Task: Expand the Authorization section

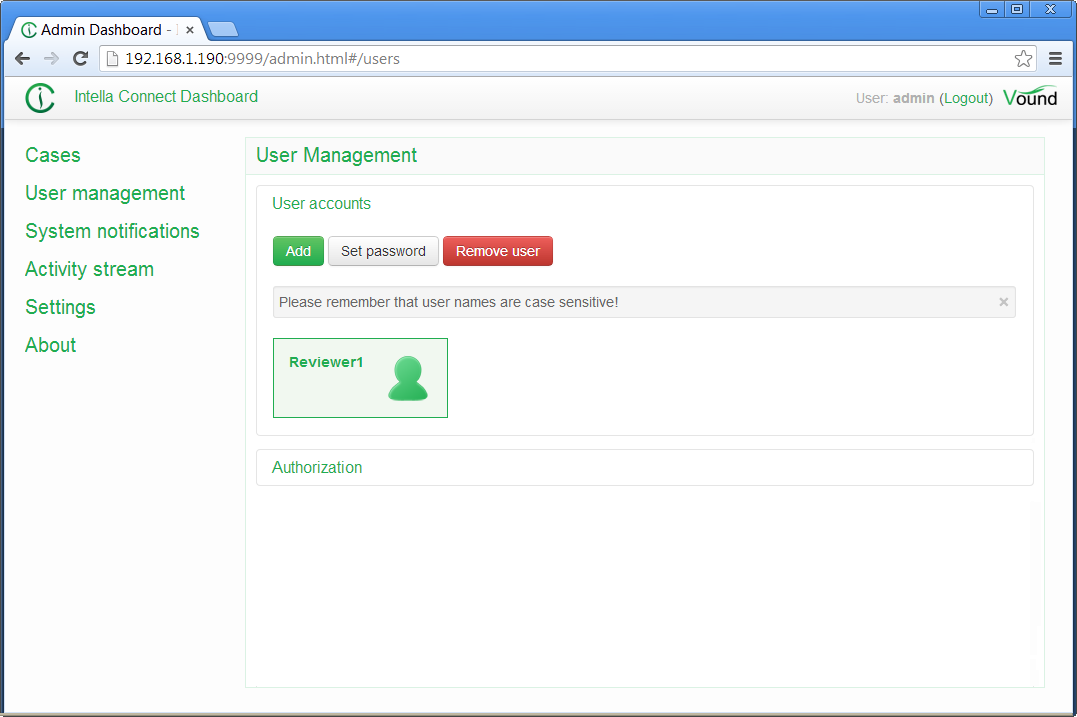Action: point(317,467)
